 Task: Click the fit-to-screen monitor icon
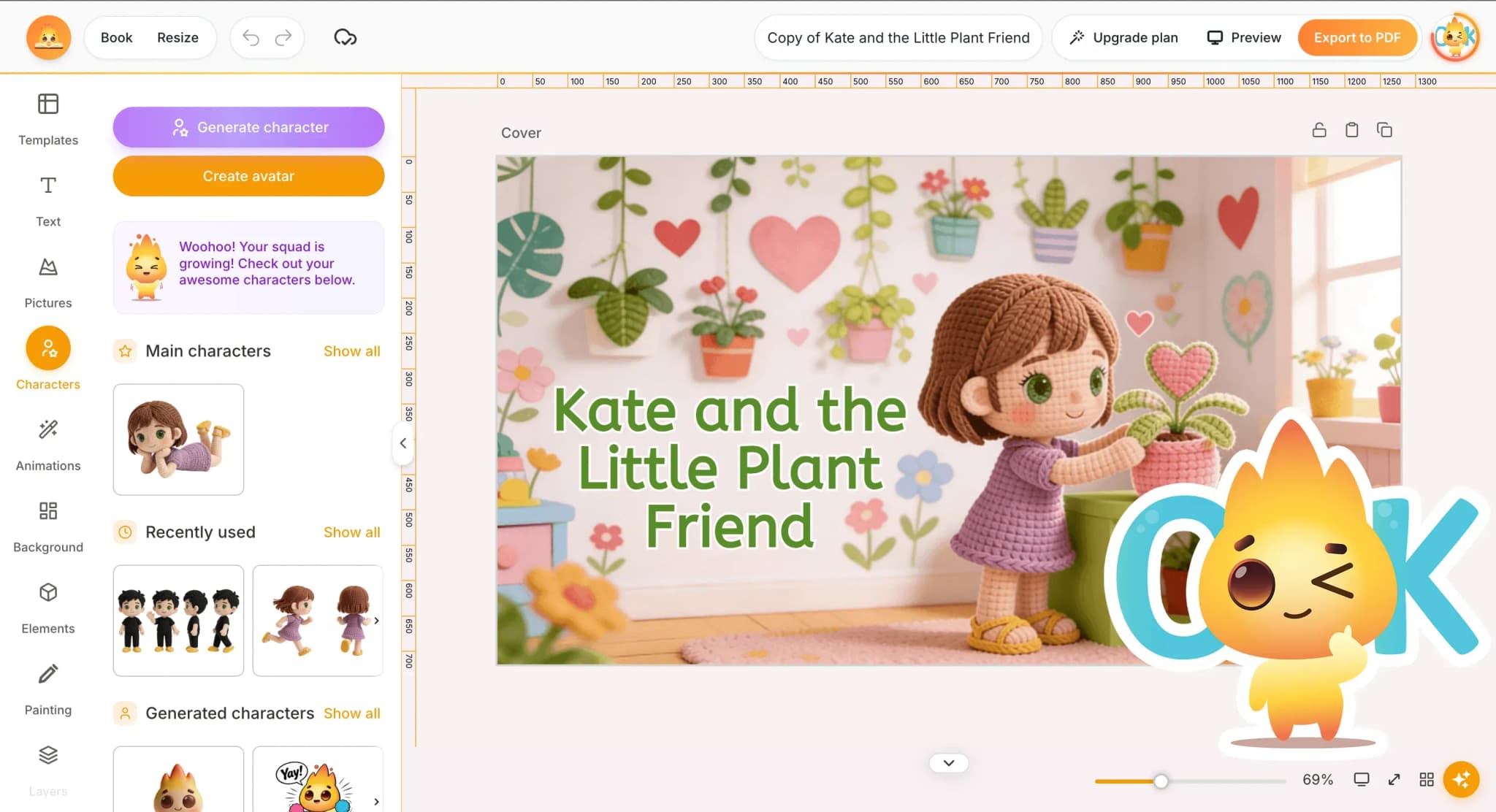(x=1362, y=779)
